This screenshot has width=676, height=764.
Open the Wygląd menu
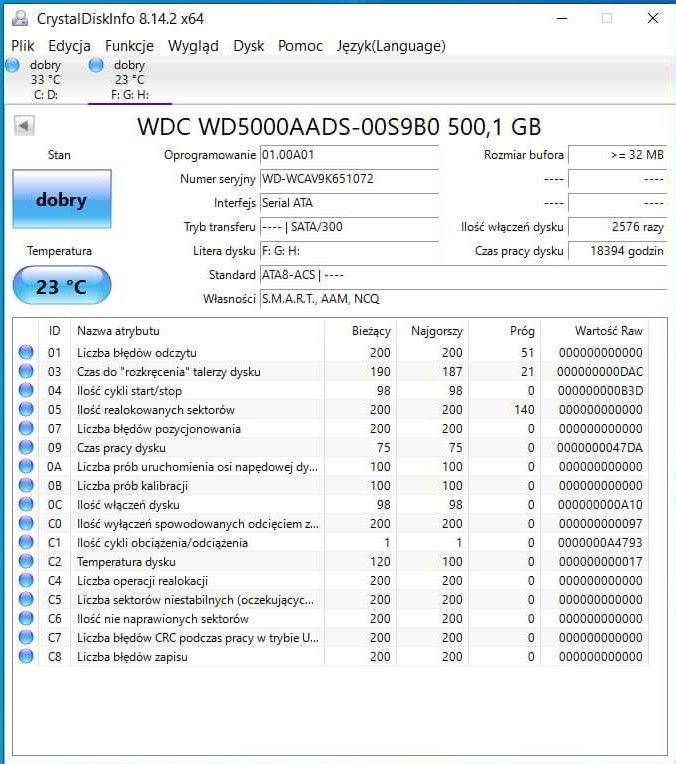(193, 46)
